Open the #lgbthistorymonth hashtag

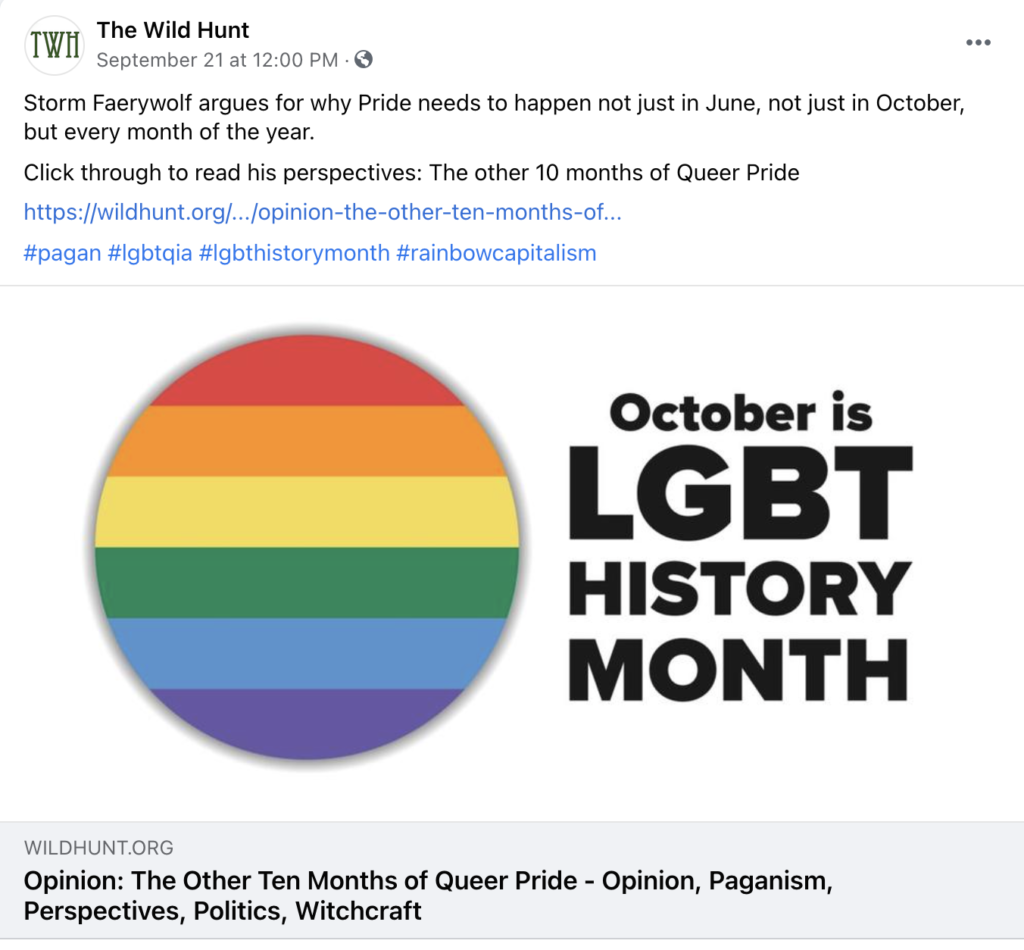[x=294, y=252]
